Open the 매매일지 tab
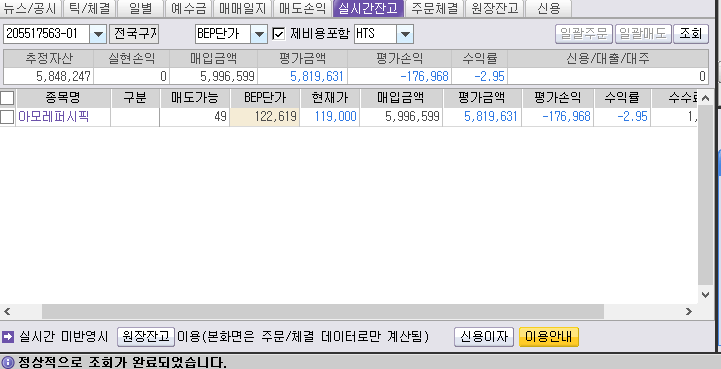The width and height of the screenshot is (721, 369). click(242, 8)
